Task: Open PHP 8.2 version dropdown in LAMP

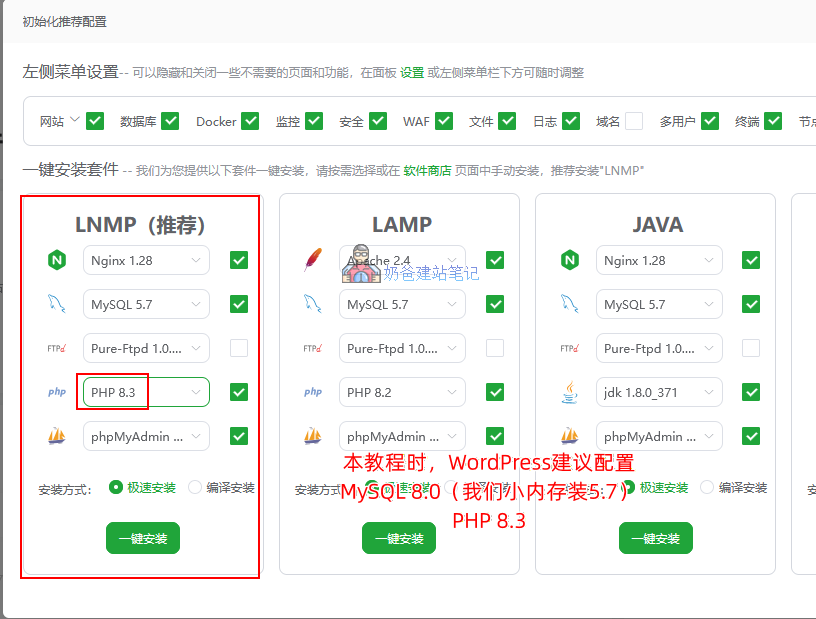Action: coord(402,392)
